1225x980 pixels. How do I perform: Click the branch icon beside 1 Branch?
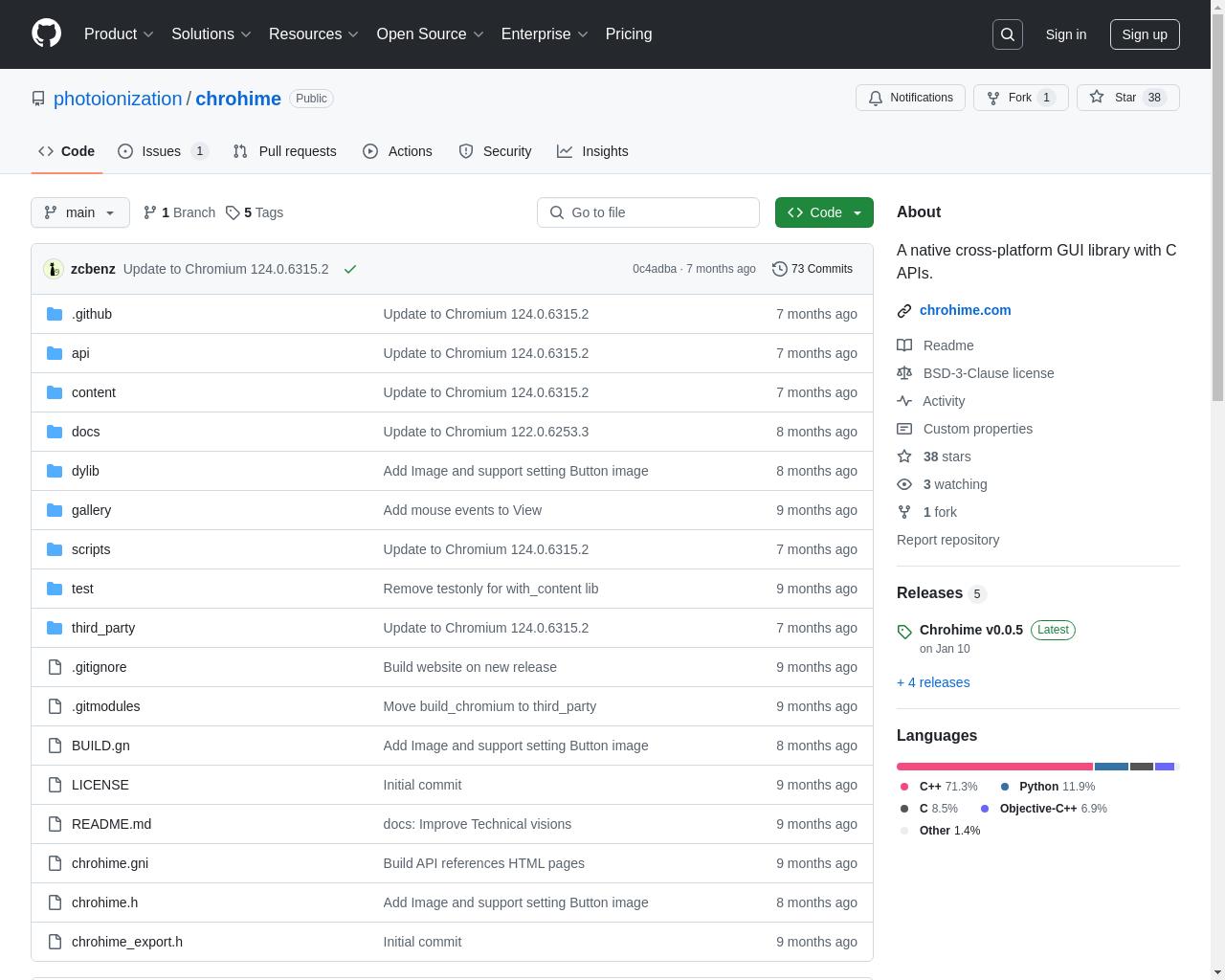tap(150, 212)
